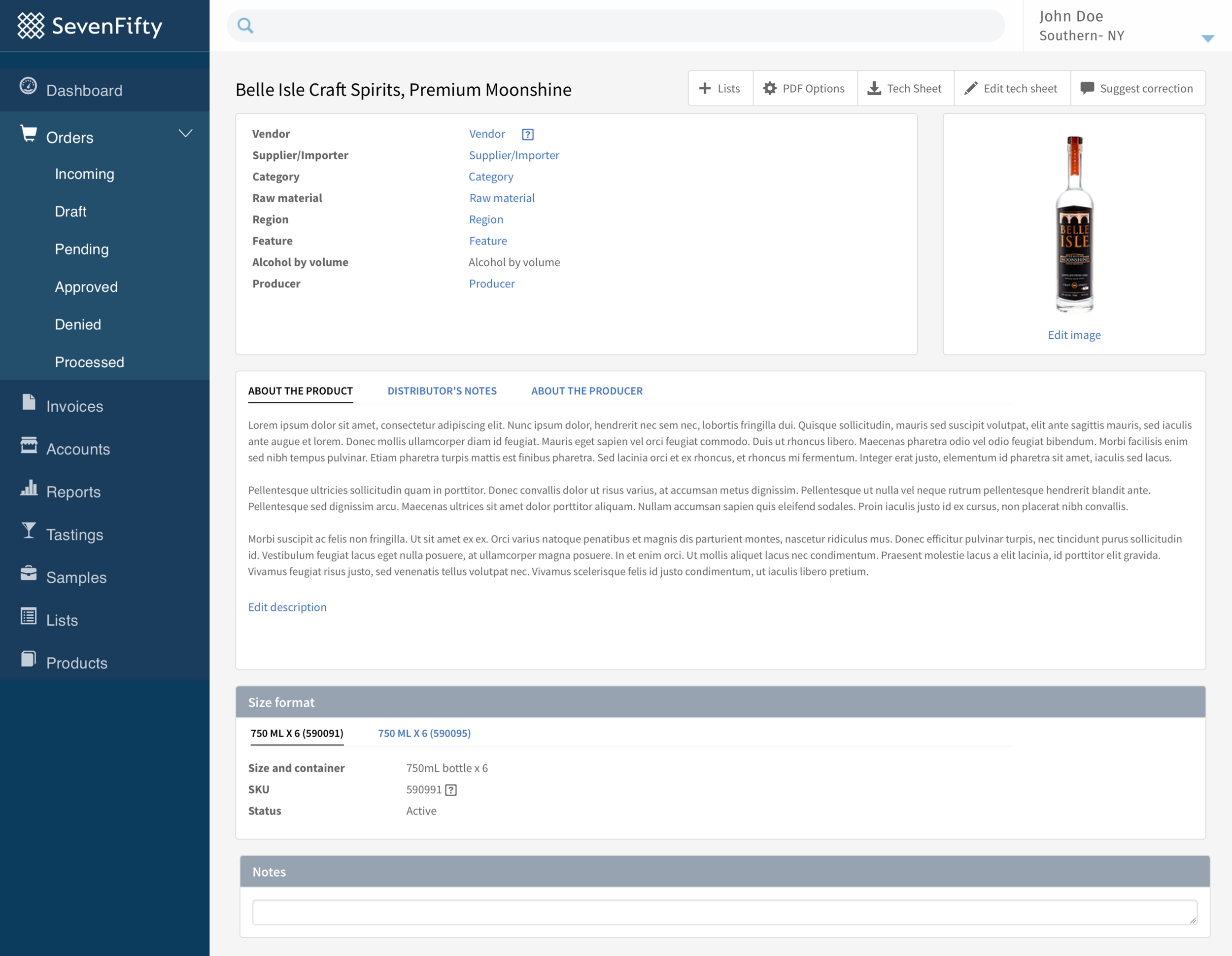Click the help icon next to SKU 590991
1232x956 pixels.
[x=451, y=790]
